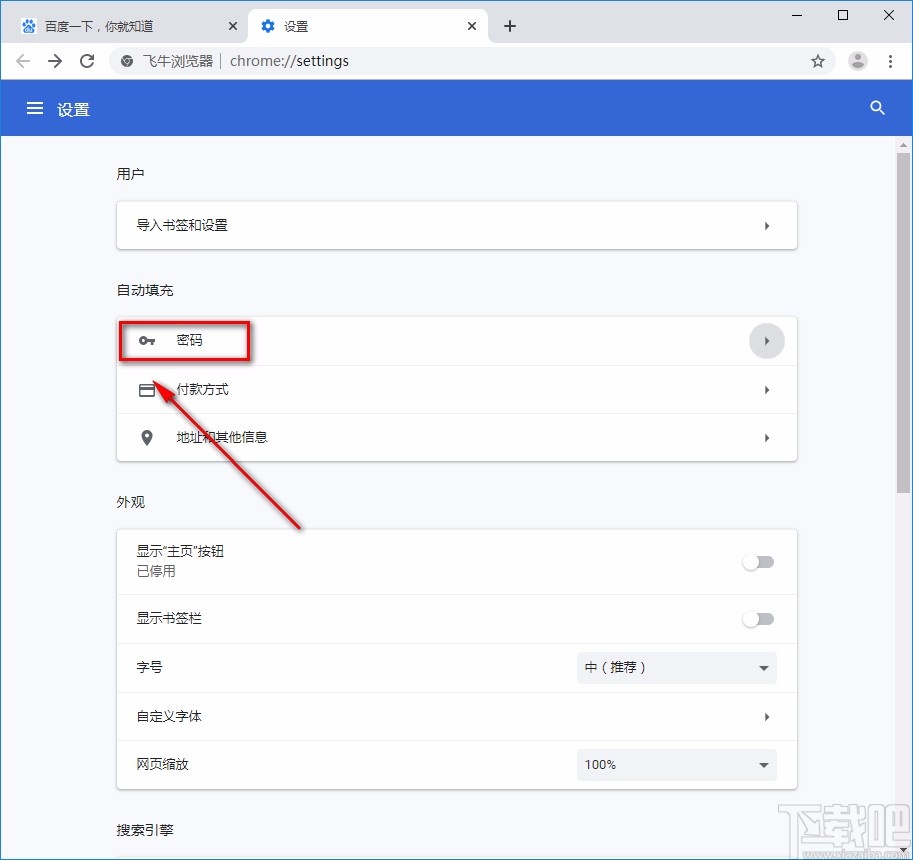
Task: Enable the 显示书签栏 switch
Action: point(758,619)
